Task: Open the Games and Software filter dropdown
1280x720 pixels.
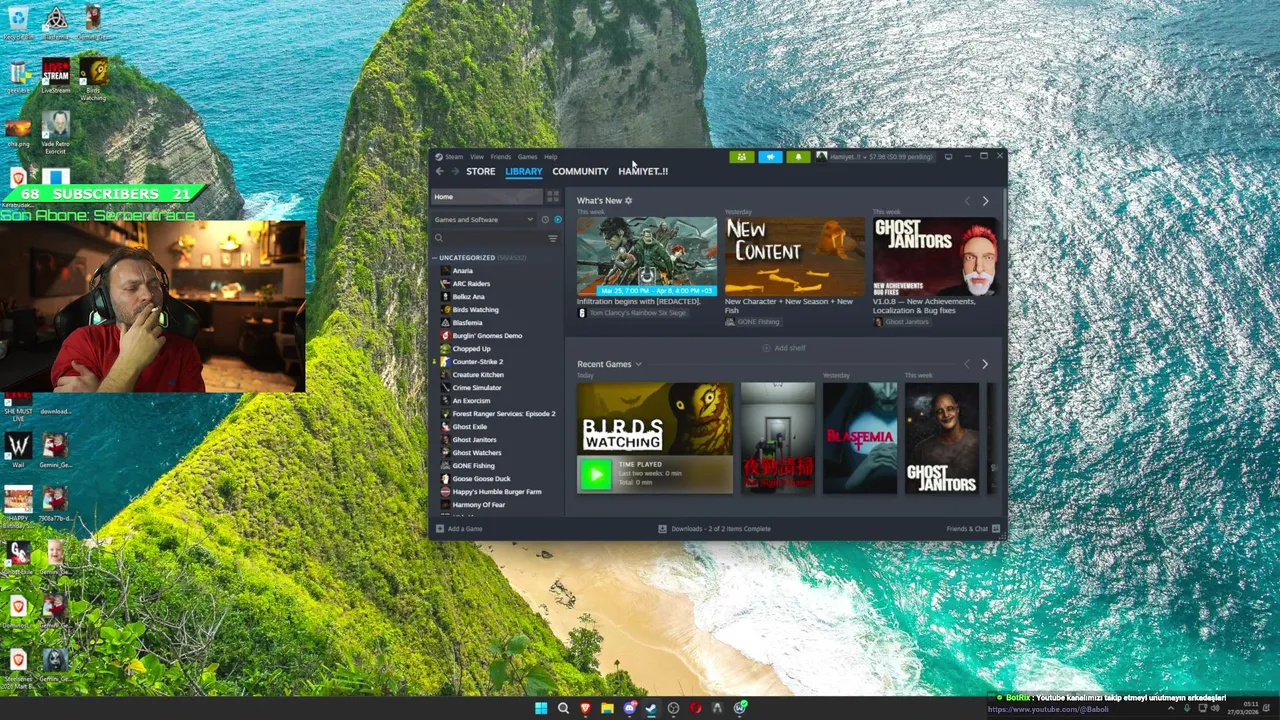Action: 484,220
